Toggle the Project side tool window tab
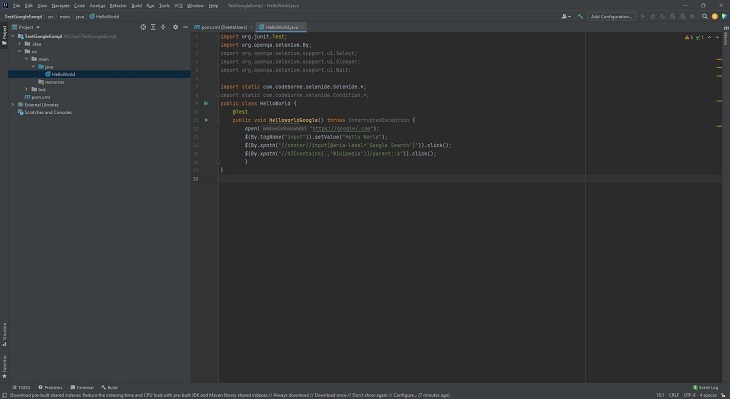The image size is (730, 399). [x=4, y=36]
